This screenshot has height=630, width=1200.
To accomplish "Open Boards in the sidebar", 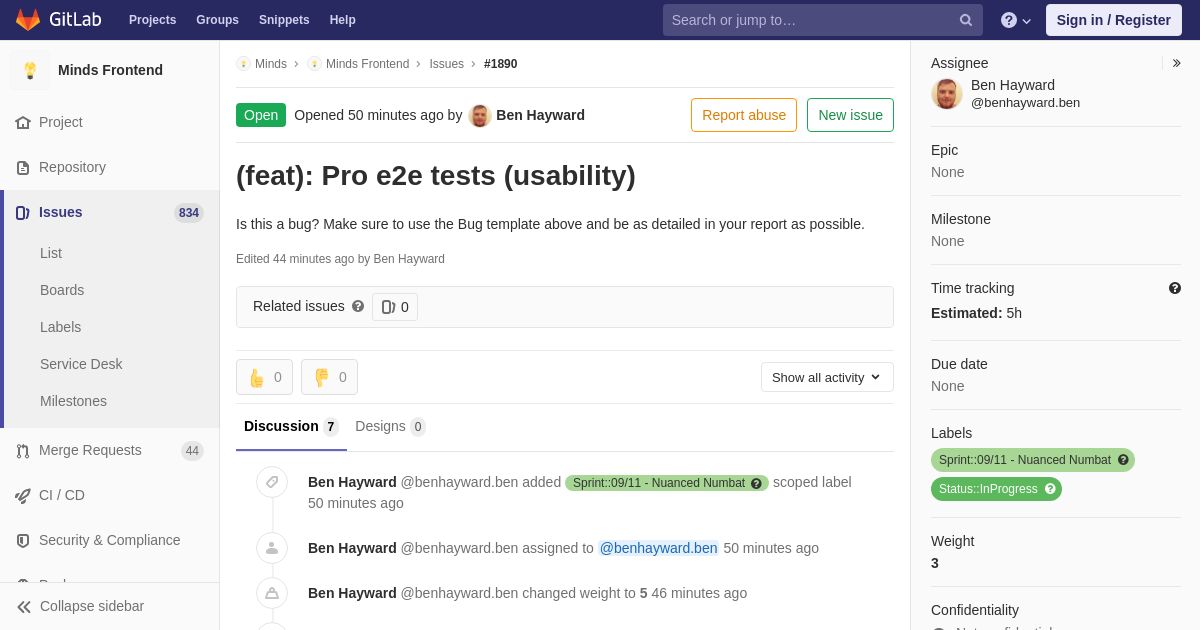I will [62, 290].
